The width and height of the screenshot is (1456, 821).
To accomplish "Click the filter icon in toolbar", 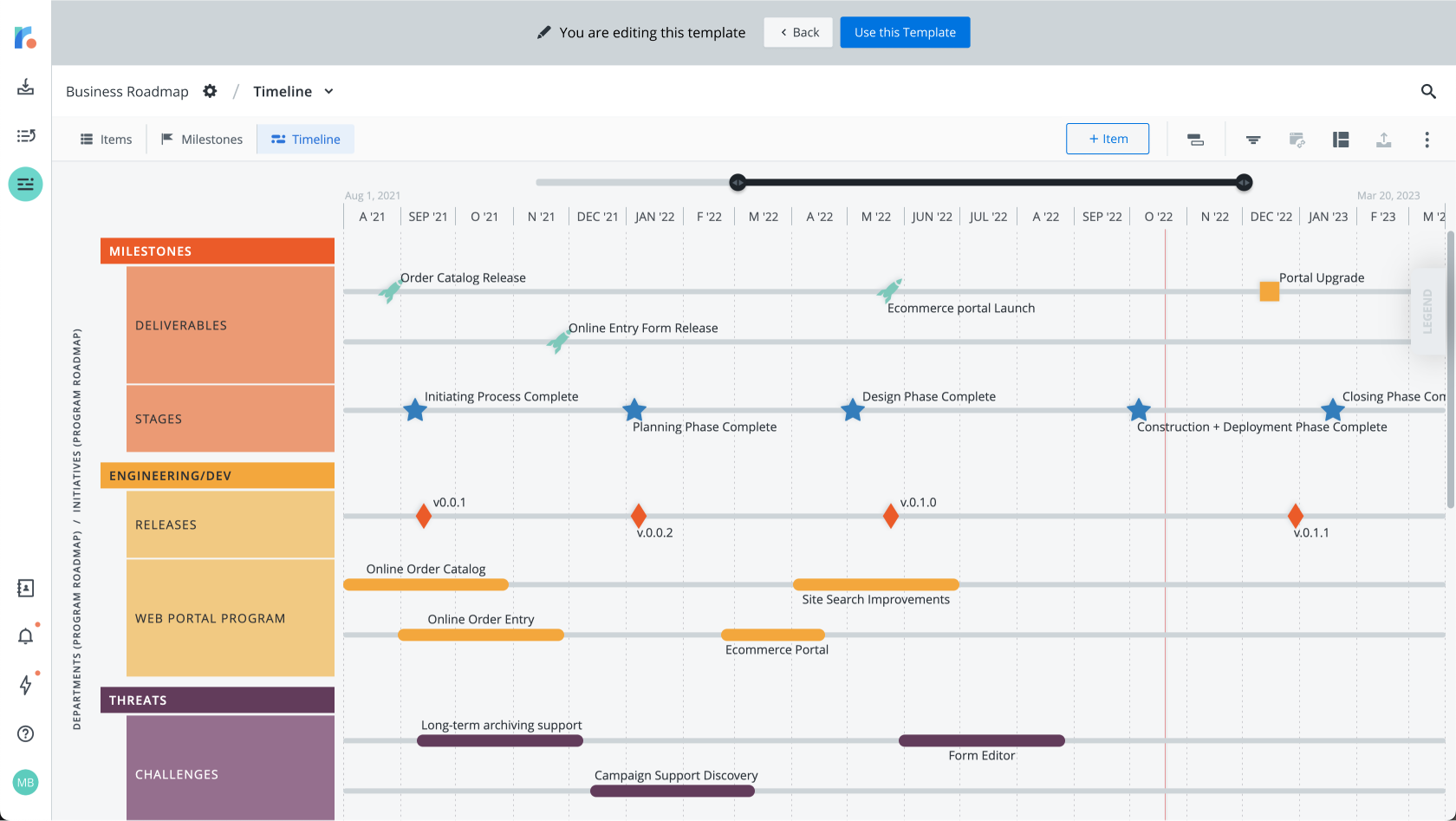I will (1253, 140).
